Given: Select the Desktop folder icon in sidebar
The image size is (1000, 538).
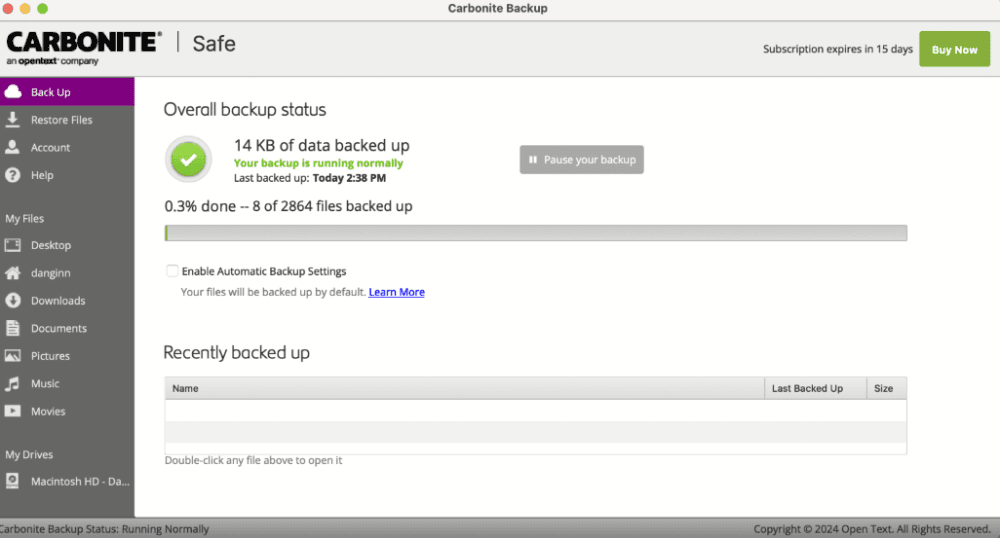Looking at the screenshot, I should (13, 245).
